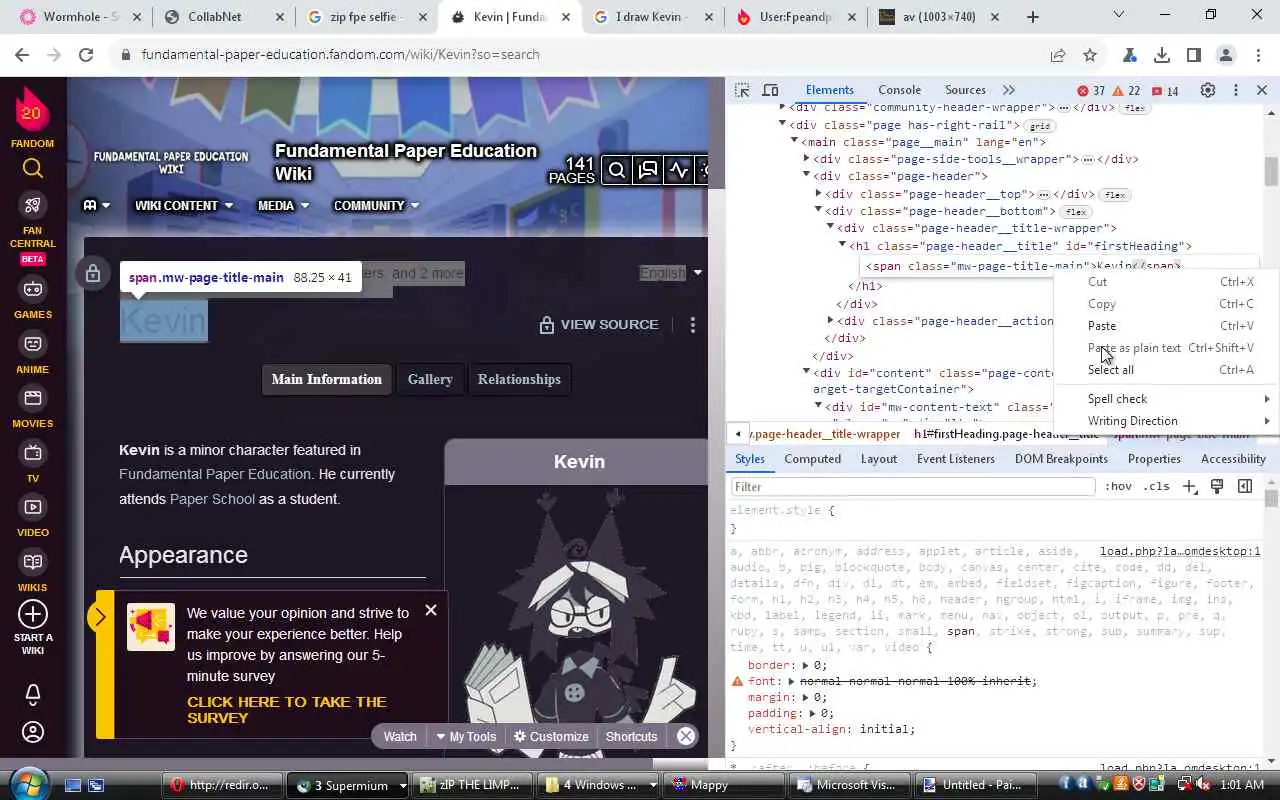Click the red errors count badge
The image size is (1280, 800).
1091,91
